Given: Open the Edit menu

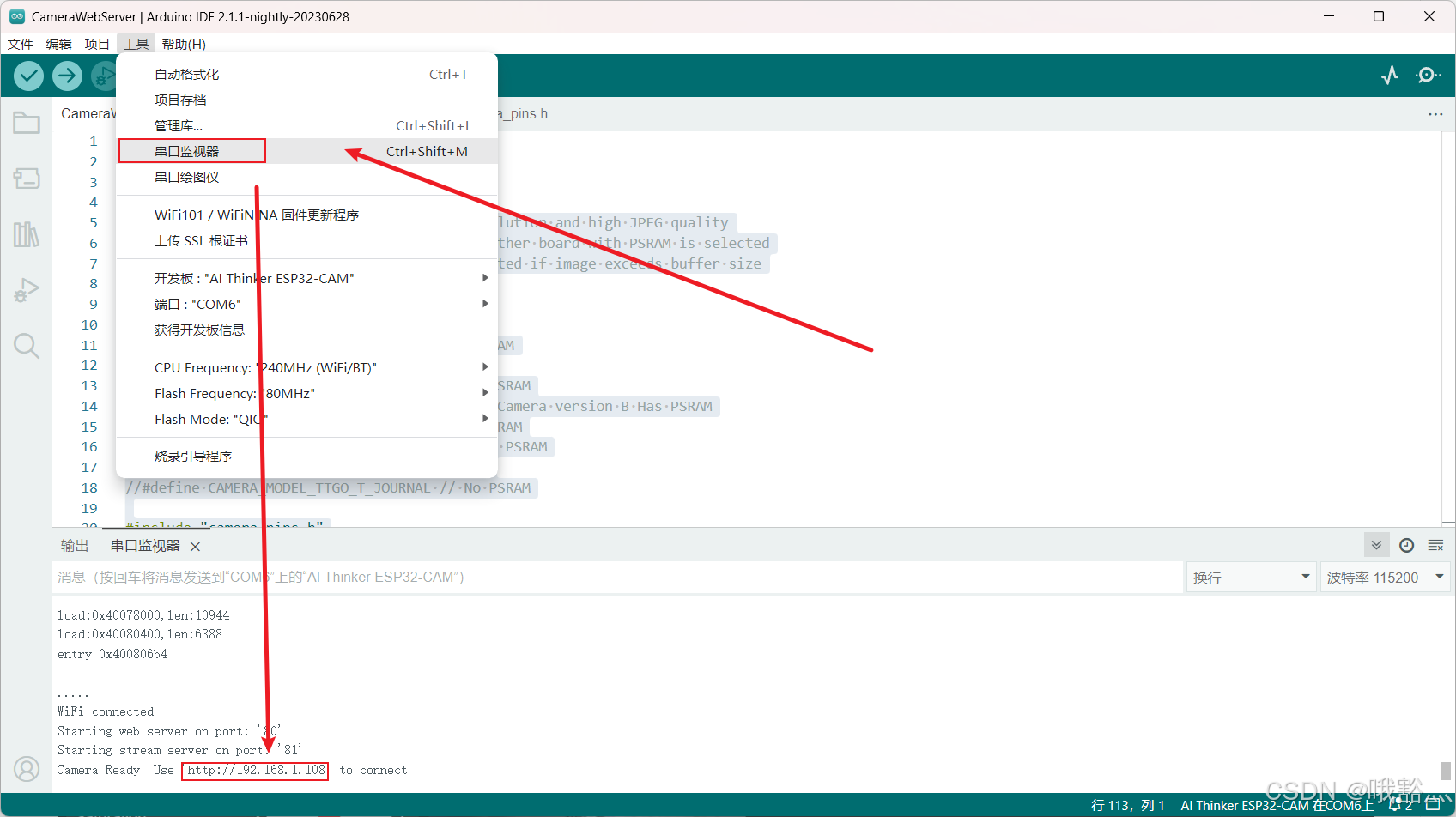Looking at the screenshot, I should [x=59, y=44].
